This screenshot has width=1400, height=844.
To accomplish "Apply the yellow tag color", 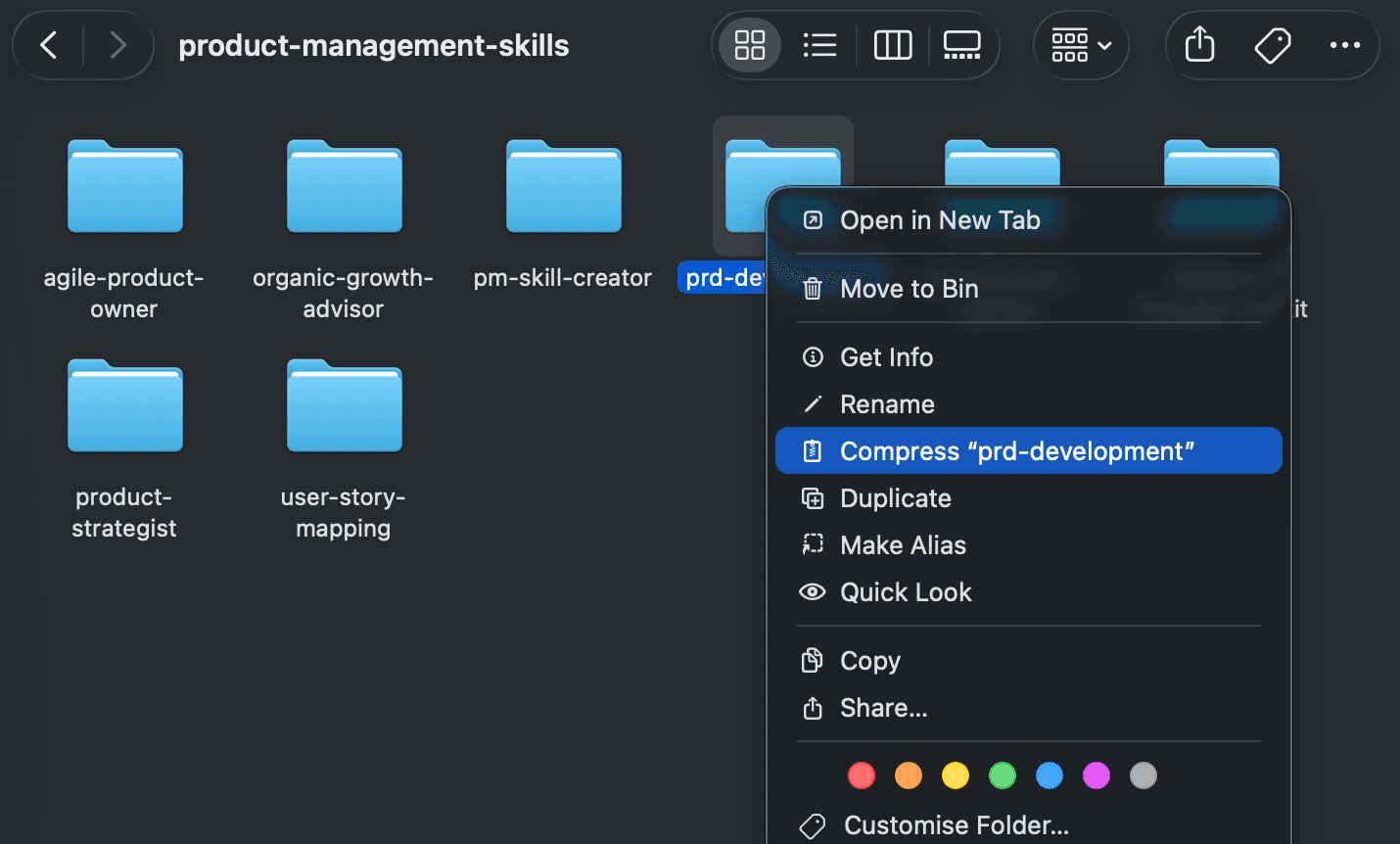I will pyautogui.click(x=956, y=775).
